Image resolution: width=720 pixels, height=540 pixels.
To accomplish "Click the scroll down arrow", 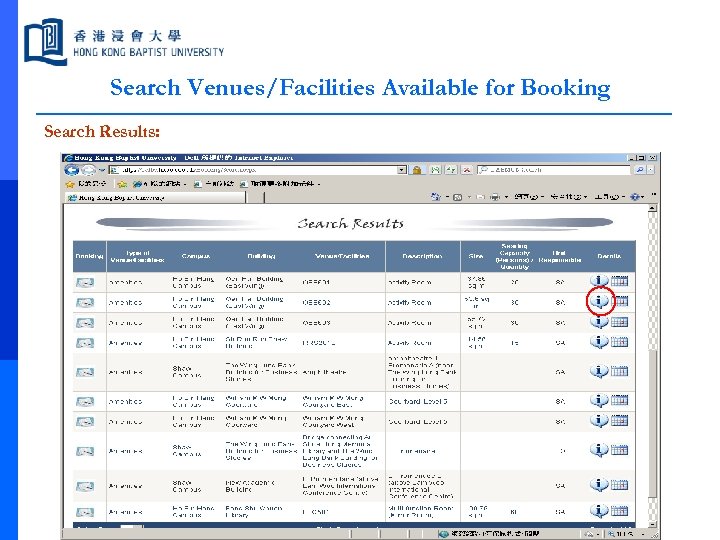I will click(652, 524).
